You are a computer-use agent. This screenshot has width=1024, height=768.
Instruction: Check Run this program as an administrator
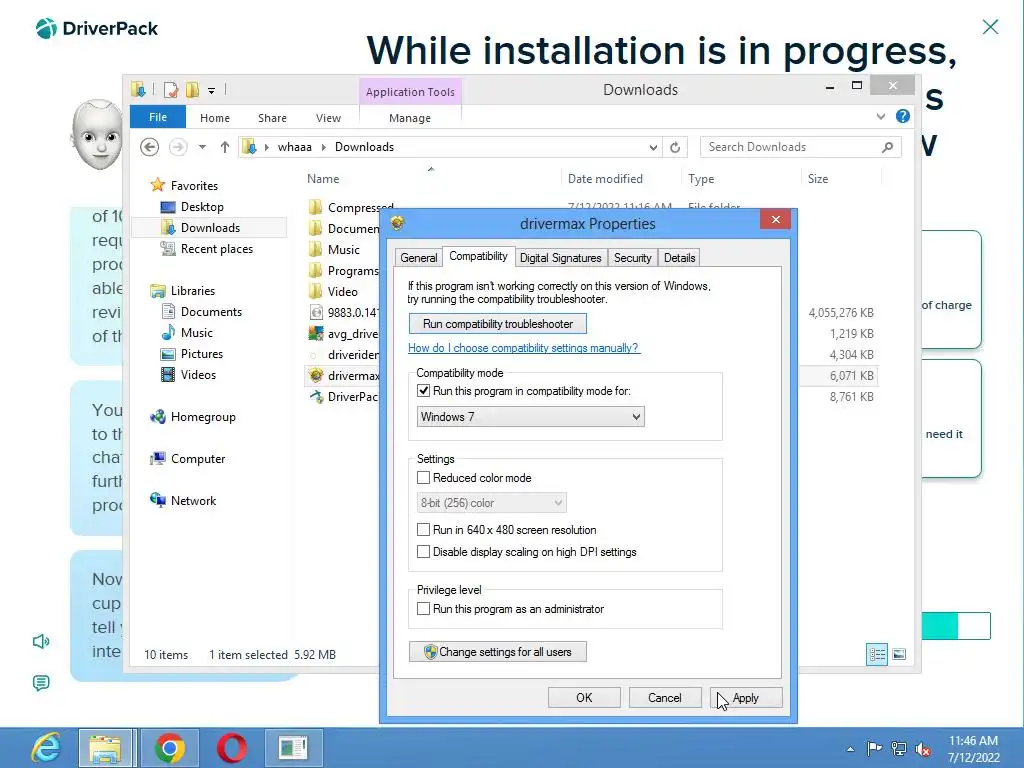(423, 609)
